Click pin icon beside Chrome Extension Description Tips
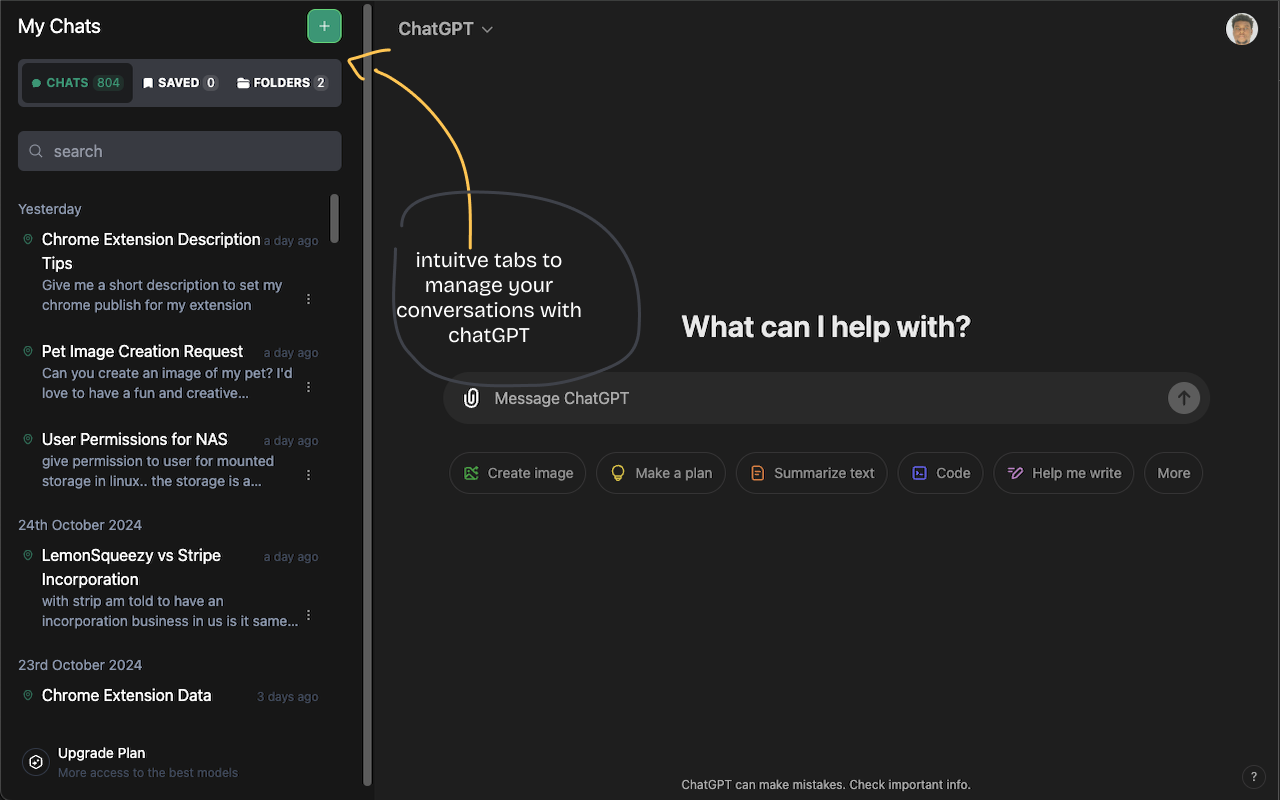This screenshot has width=1280, height=800. (28, 239)
